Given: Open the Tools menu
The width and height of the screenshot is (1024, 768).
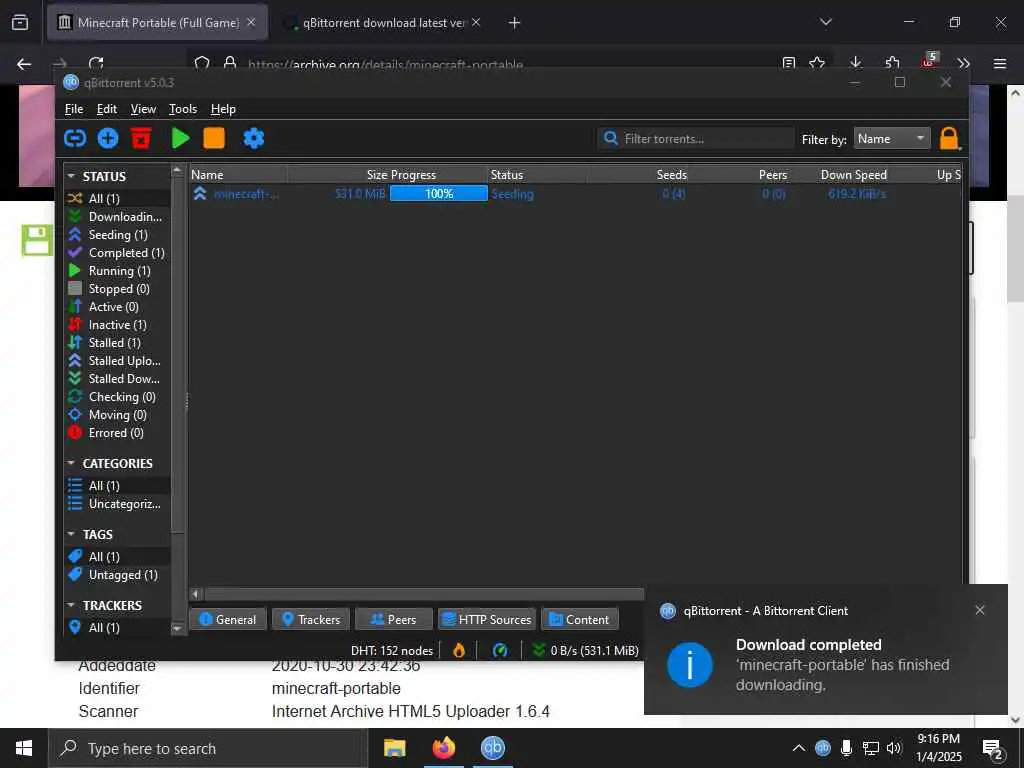Looking at the screenshot, I should (x=183, y=109).
